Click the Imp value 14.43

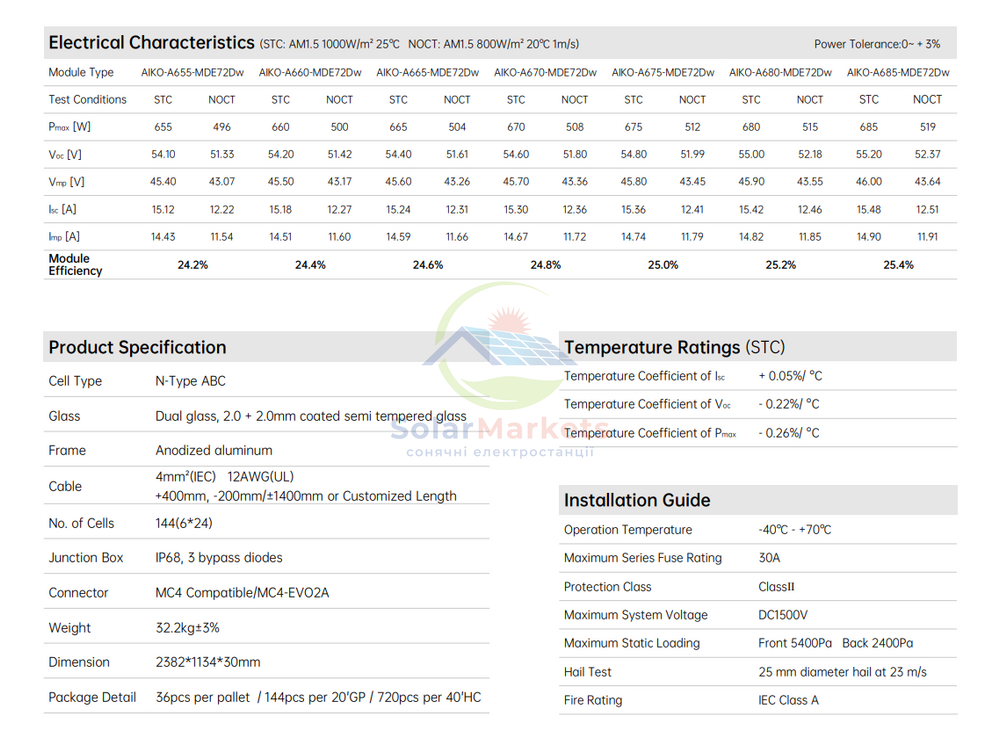[x=163, y=237]
